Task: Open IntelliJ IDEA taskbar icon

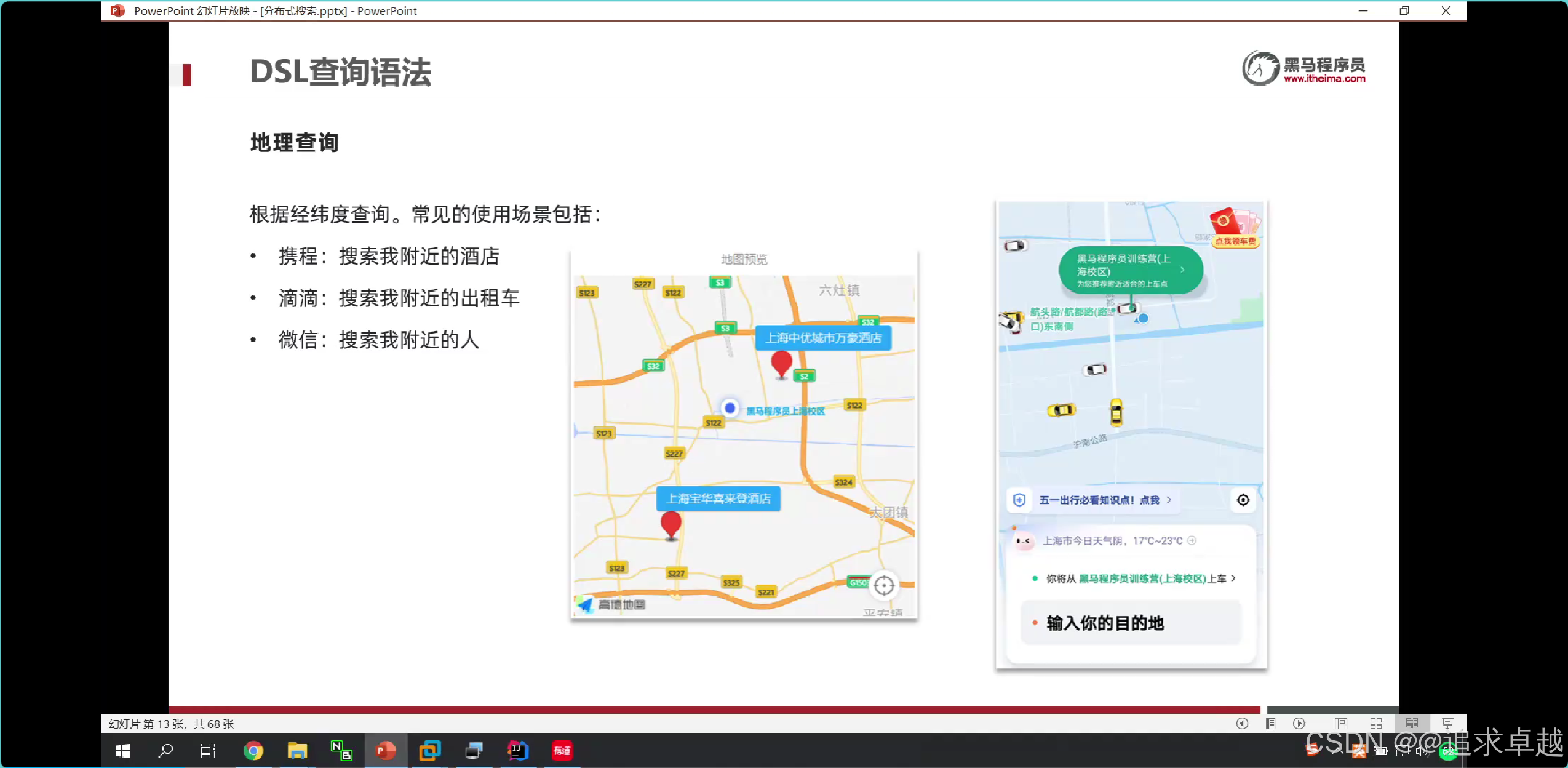Action: coord(518,751)
